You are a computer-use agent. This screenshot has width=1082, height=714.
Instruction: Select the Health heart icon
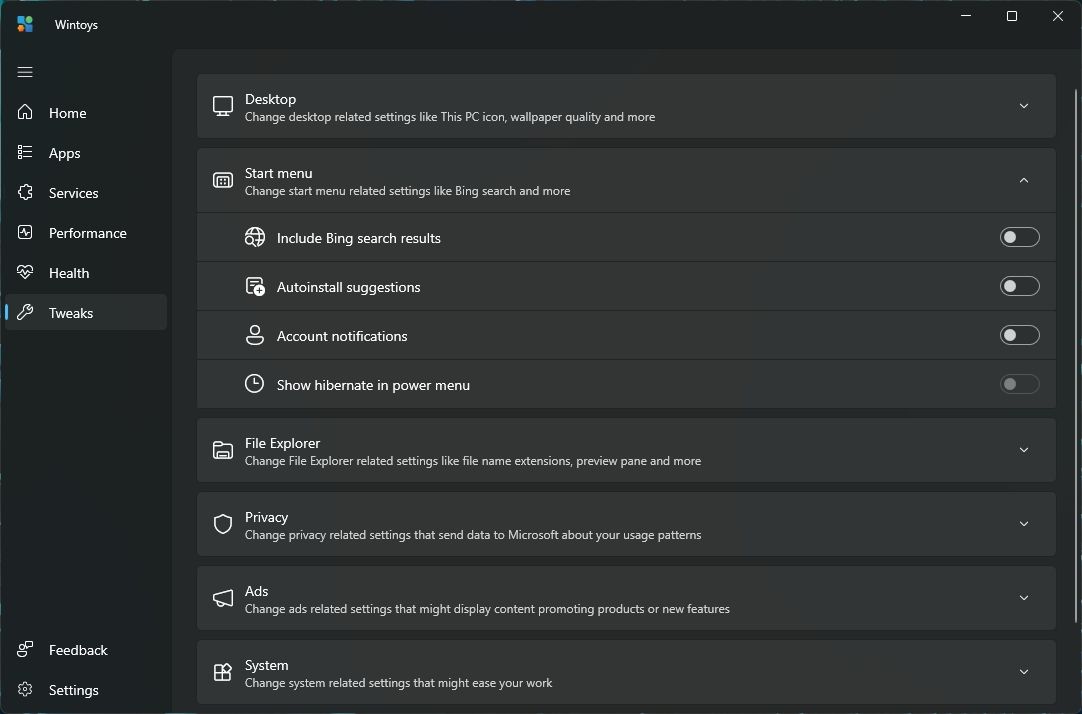point(25,272)
